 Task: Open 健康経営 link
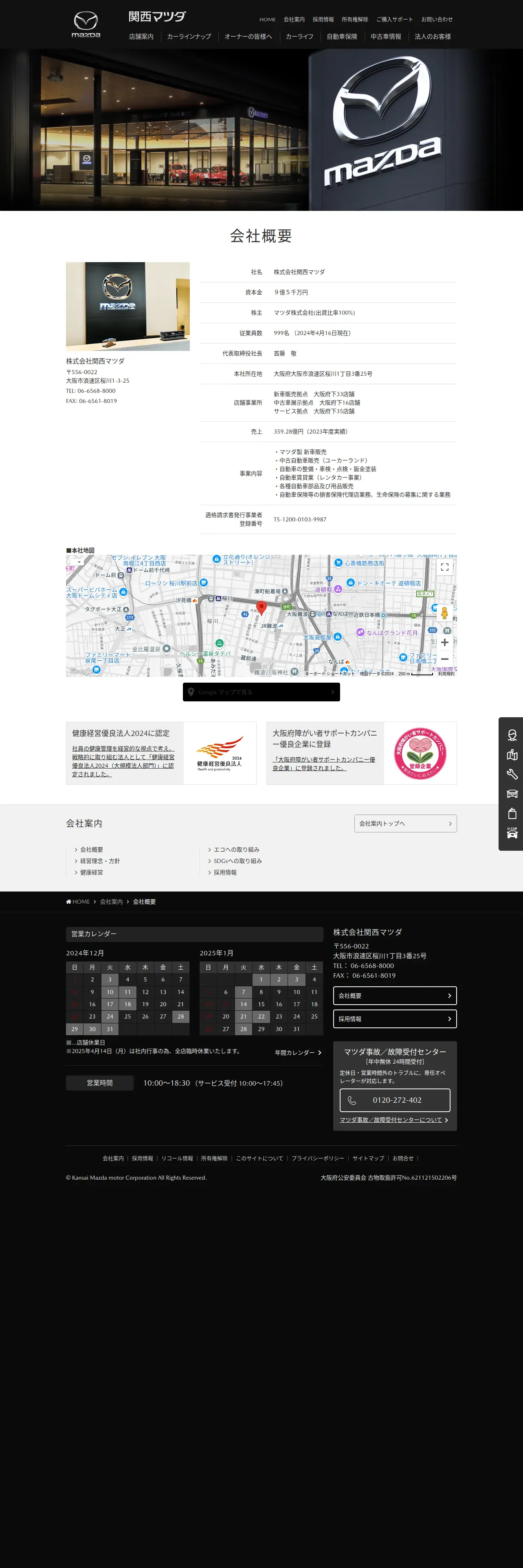click(91, 872)
